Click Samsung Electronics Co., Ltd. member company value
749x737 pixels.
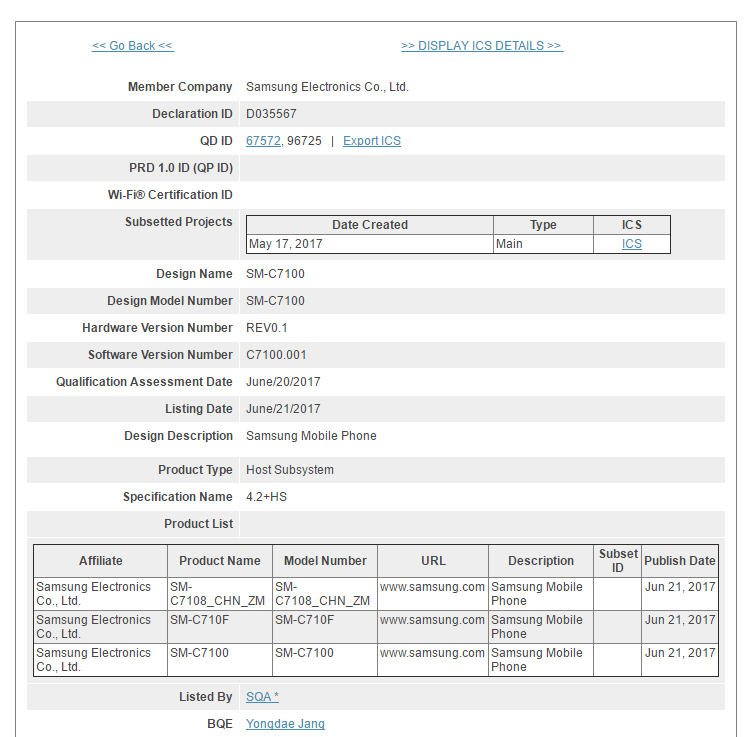(x=327, y=87)
